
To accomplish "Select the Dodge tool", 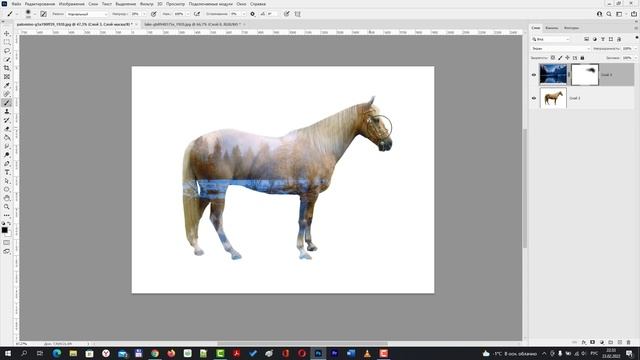I will tap(7, 155).
